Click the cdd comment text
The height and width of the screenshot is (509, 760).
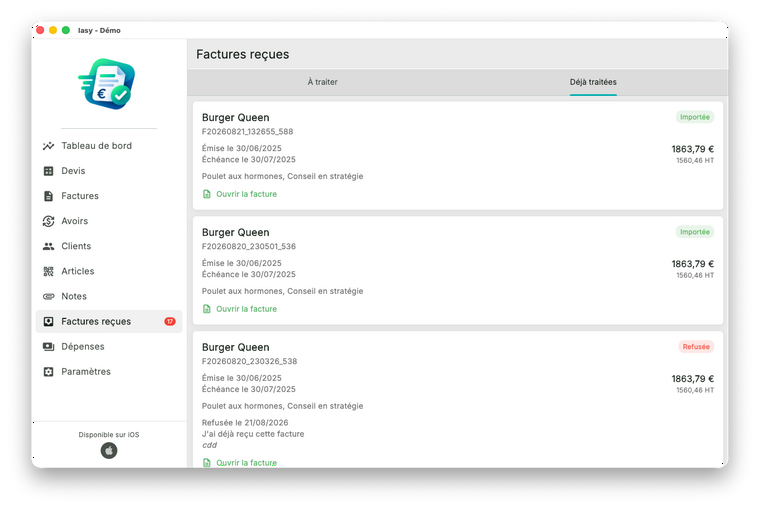209,445
